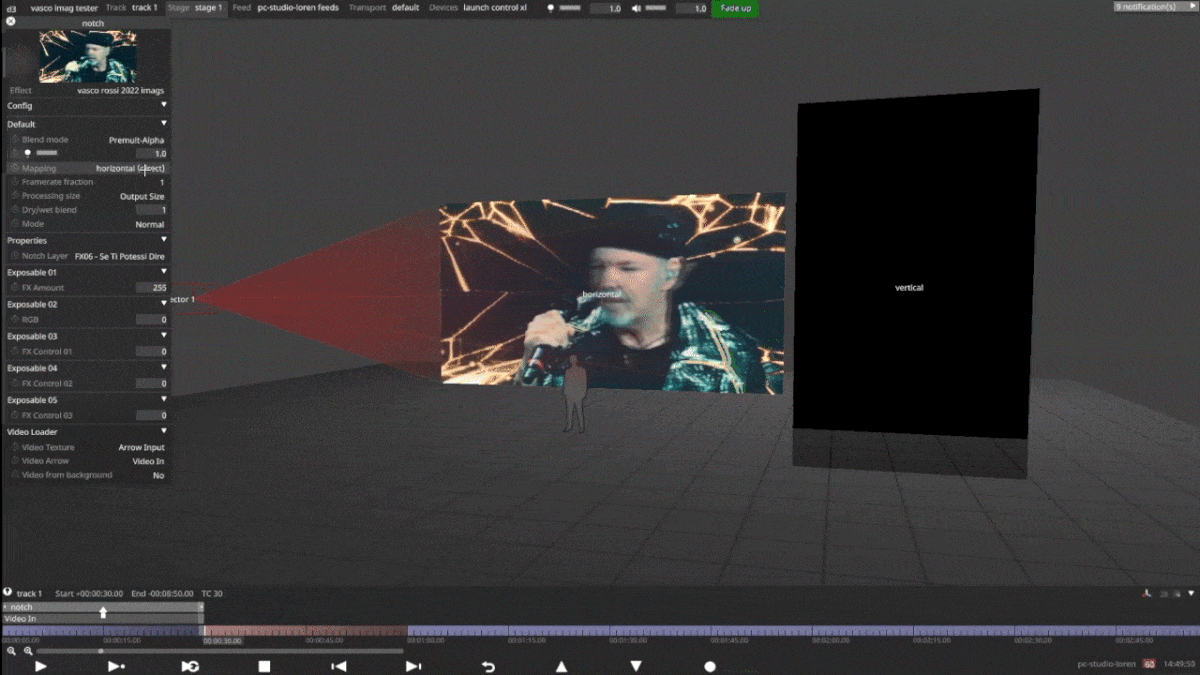Viewport: 1200px width, 675px height.
Task: Collapse the Config section
Action: (164, 105)
